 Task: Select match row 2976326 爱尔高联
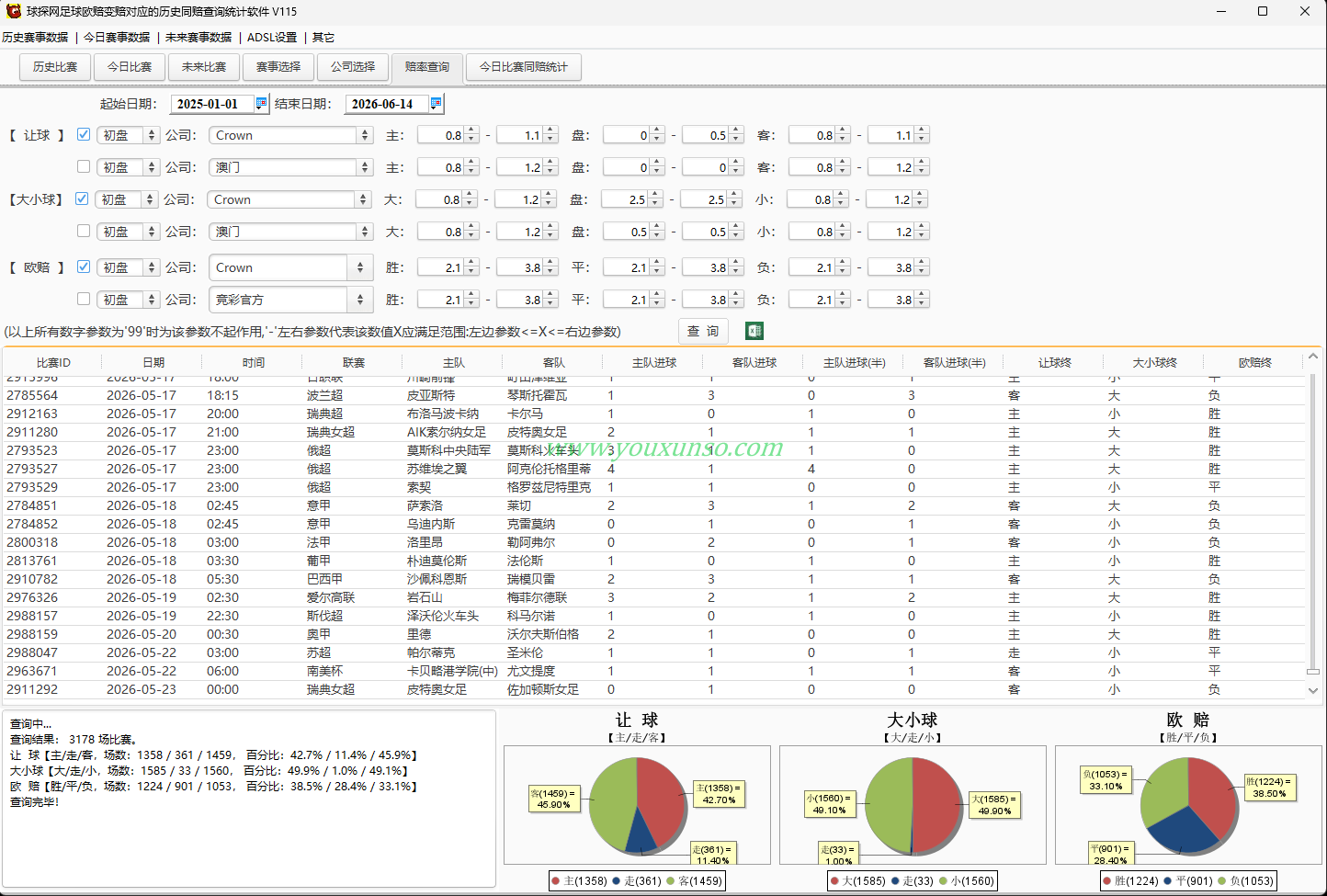tap(653, 597)
